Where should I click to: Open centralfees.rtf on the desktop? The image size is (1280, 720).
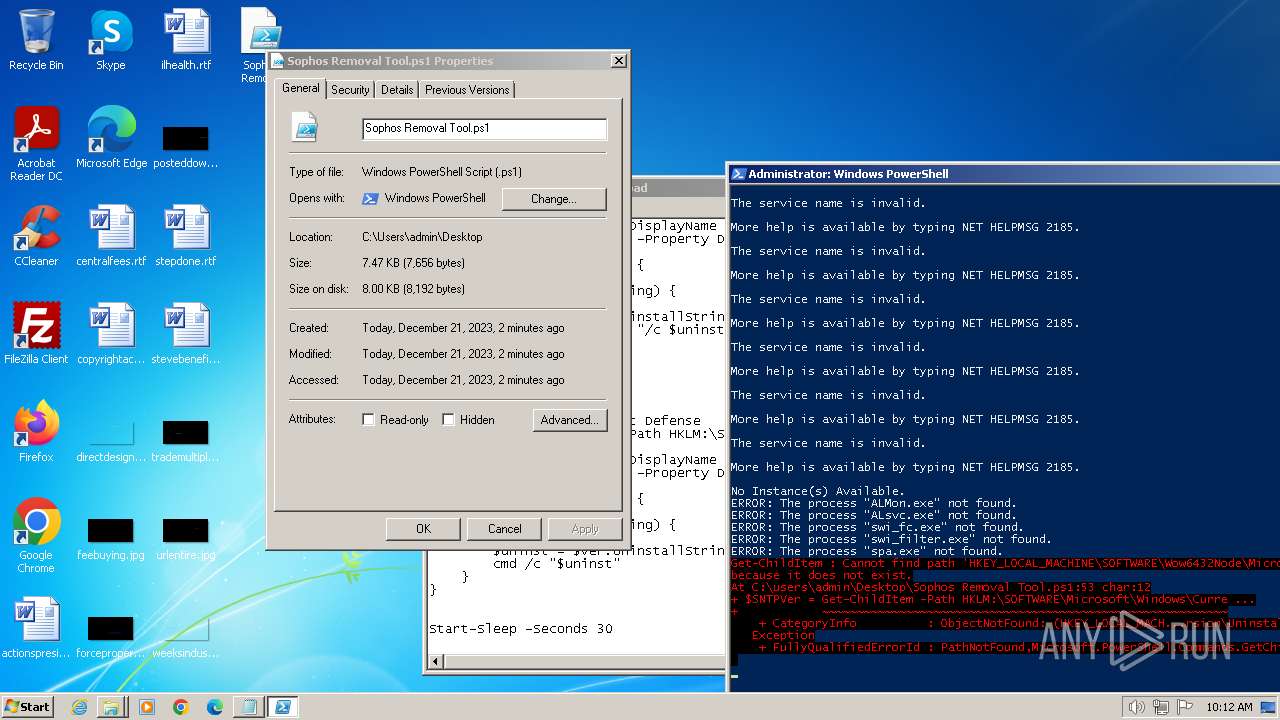[111, 236]
